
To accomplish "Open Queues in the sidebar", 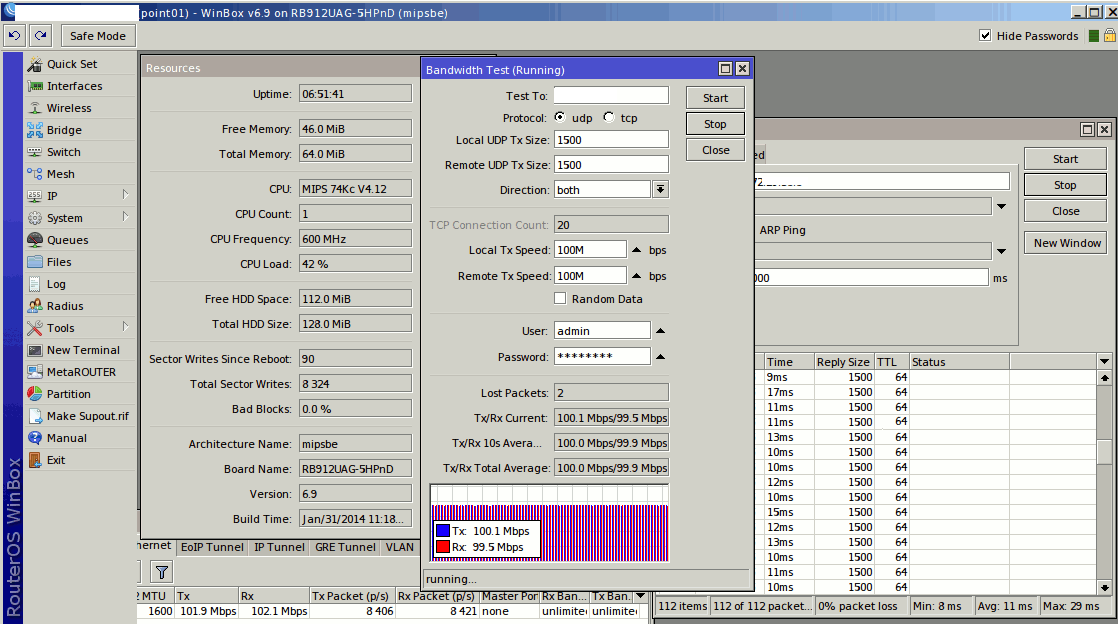I will pyautogui.click(x=67, y=240).
